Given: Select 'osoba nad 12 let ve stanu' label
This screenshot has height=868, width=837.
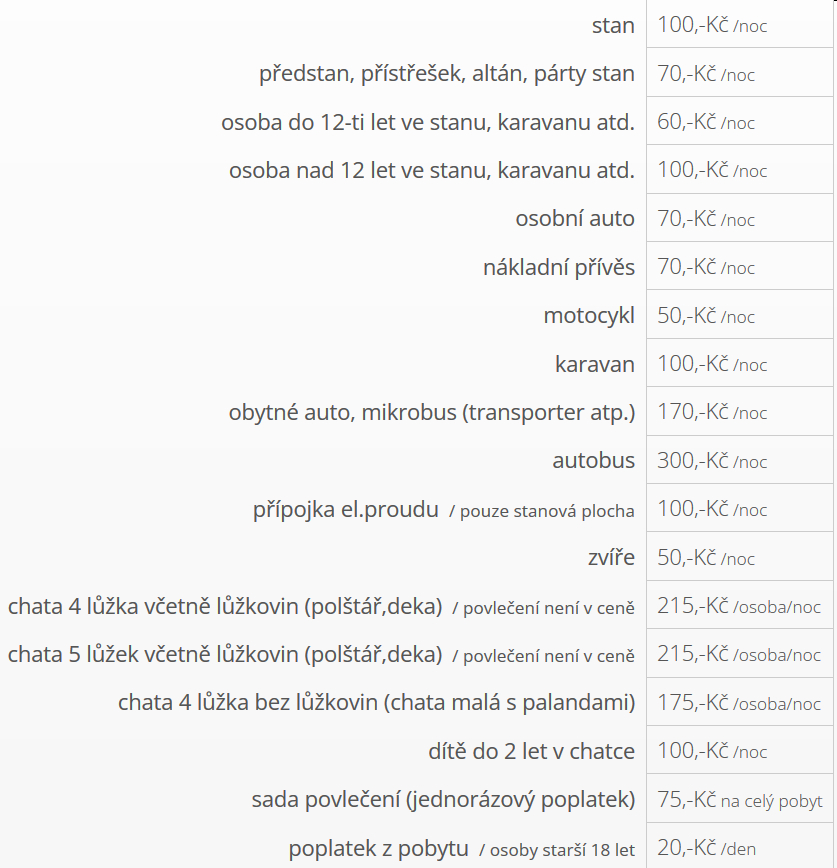Looking at the screenshot, I should click(432, 170).
